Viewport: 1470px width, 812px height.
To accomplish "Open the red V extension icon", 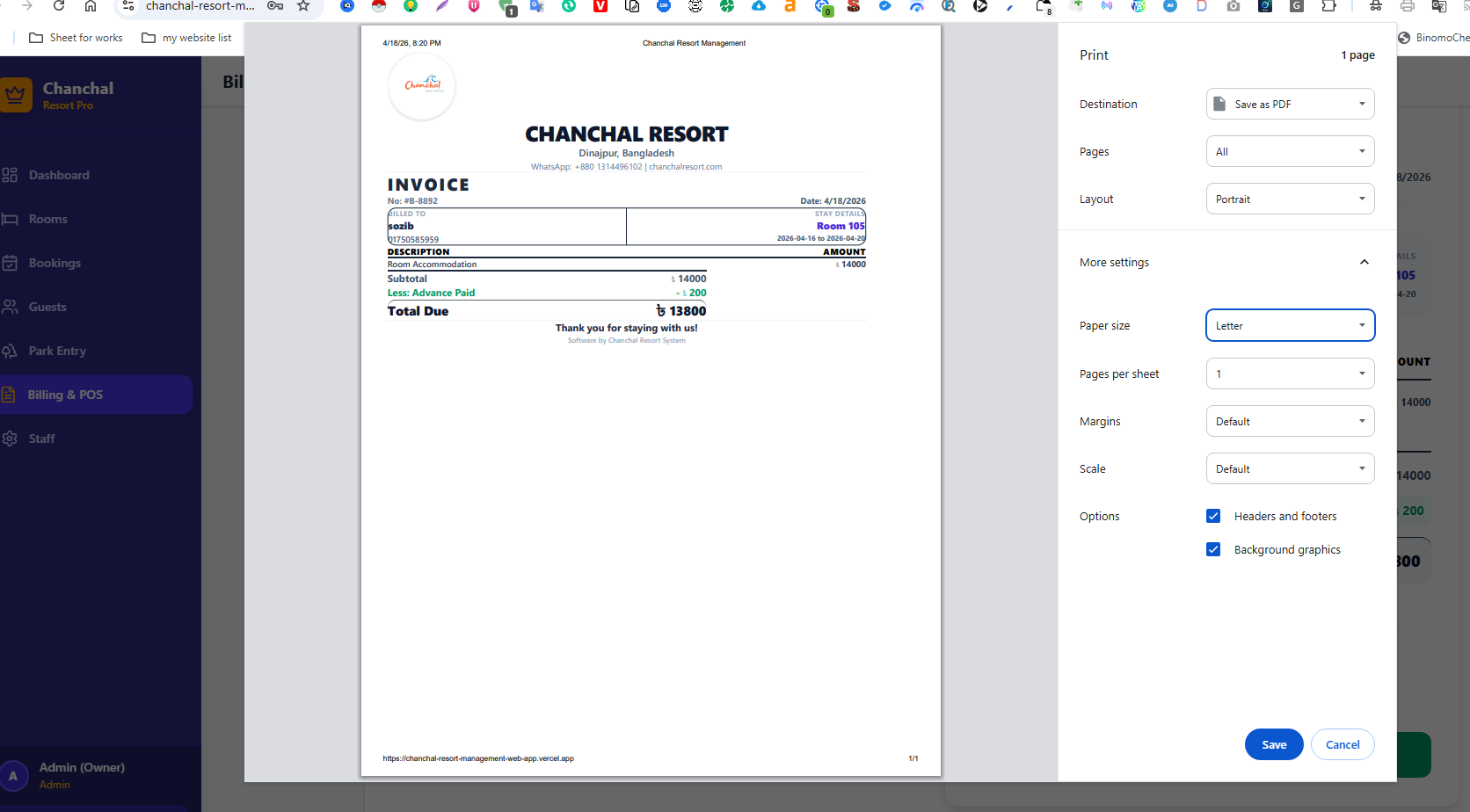I will click(600, 6).
